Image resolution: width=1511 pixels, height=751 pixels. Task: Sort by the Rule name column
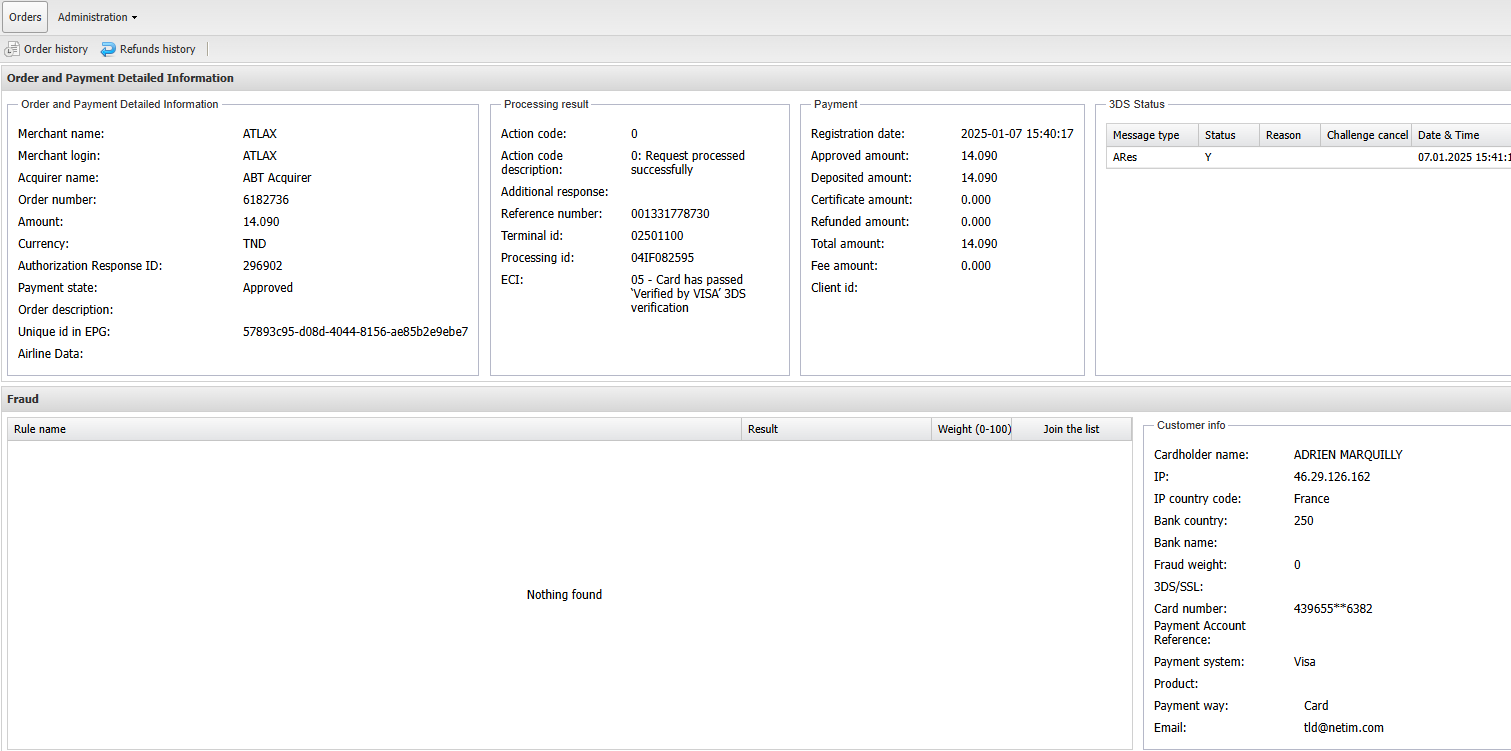click(375, 429)
